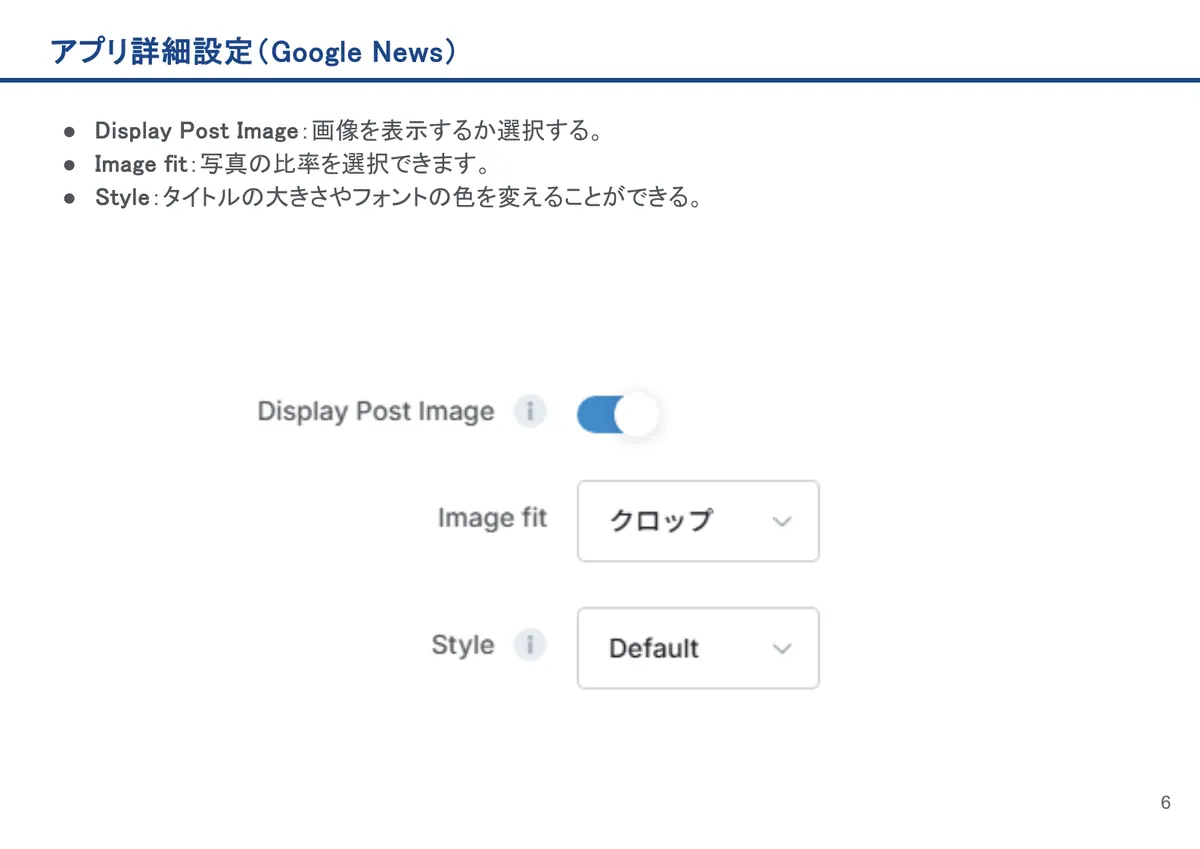Click the chevron arrow in Style dropdown
The width and height of the screenshot is (1200, 849).
pos(783,649)
